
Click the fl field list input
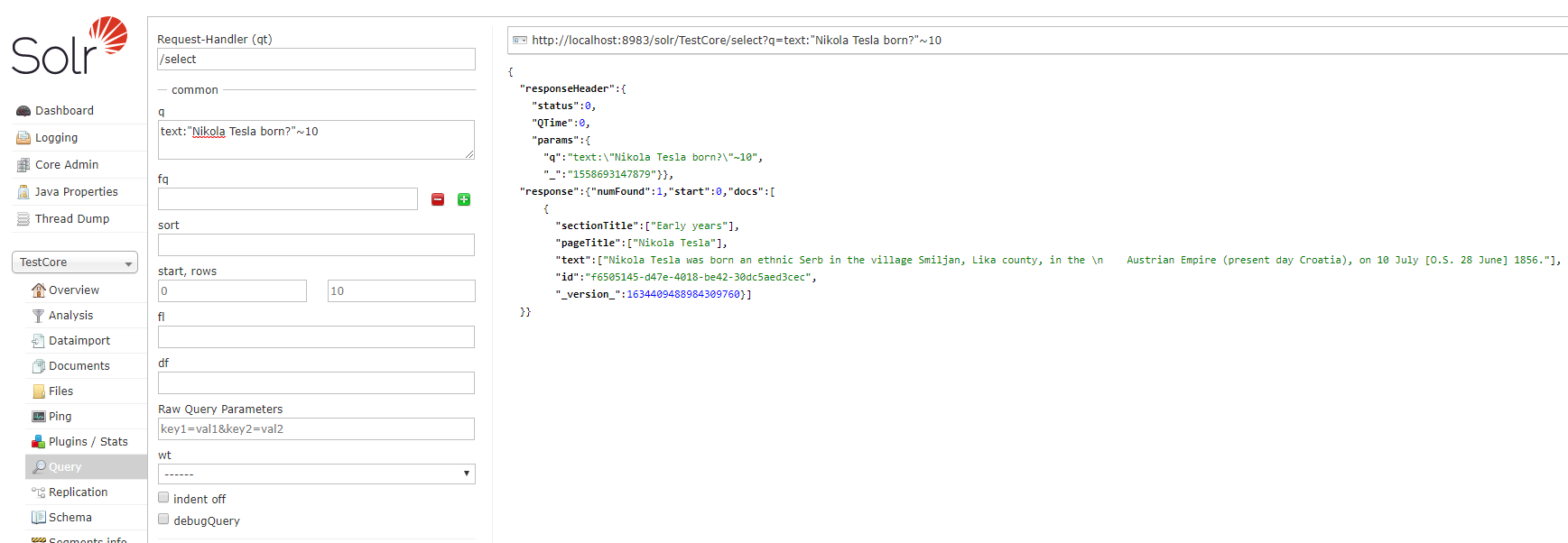pyautogui.click(x=316, y=337)
